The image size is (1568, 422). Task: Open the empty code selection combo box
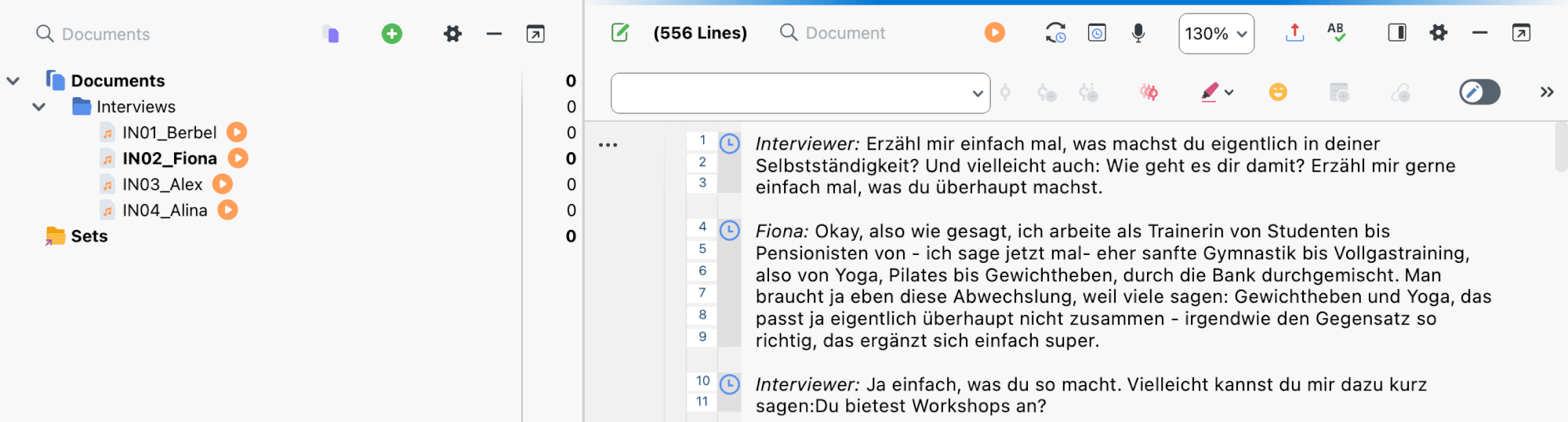pyautogui.click(x=800, y=93)
